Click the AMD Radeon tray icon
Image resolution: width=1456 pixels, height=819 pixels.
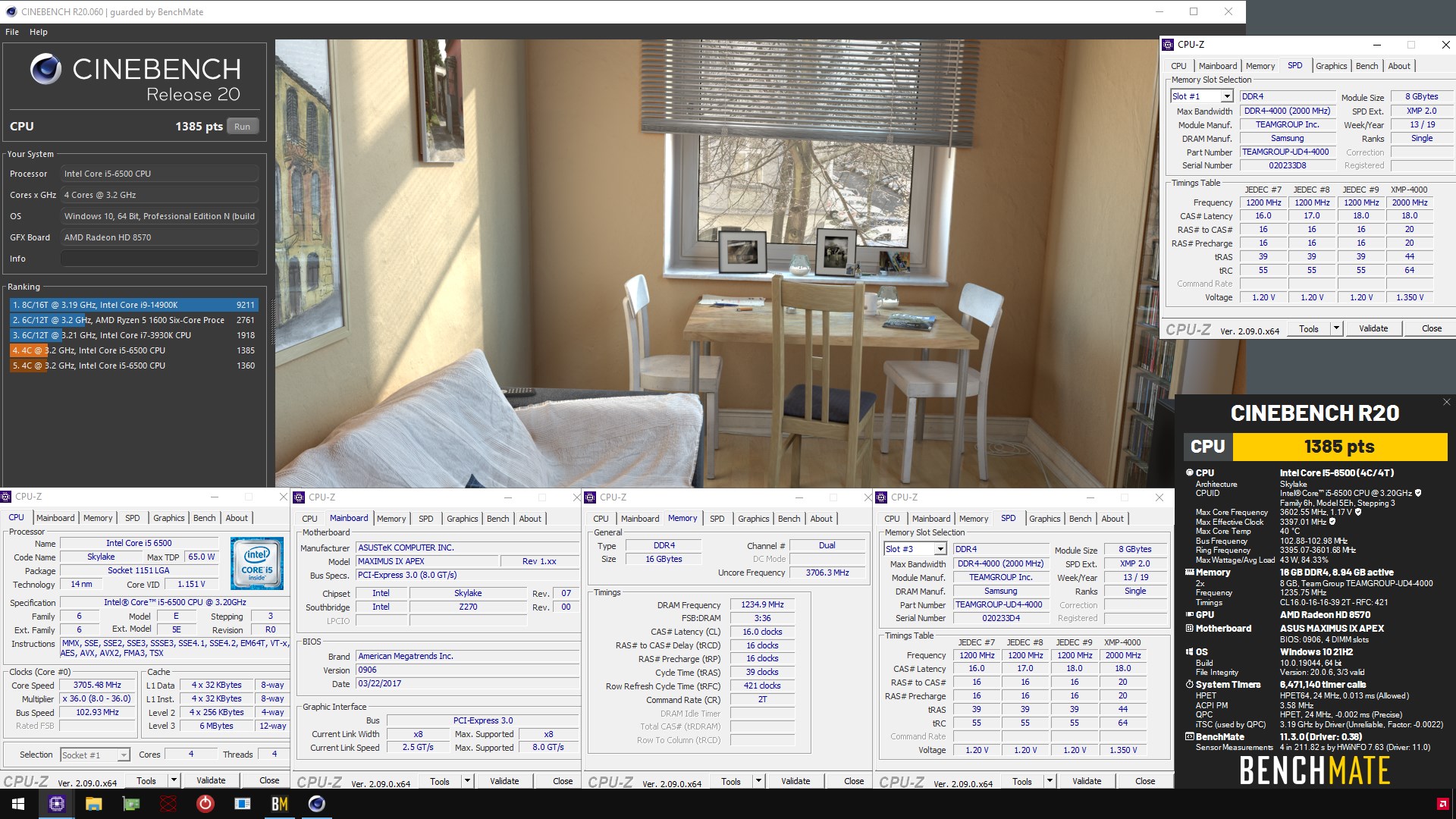click(x=1442, y=804)
